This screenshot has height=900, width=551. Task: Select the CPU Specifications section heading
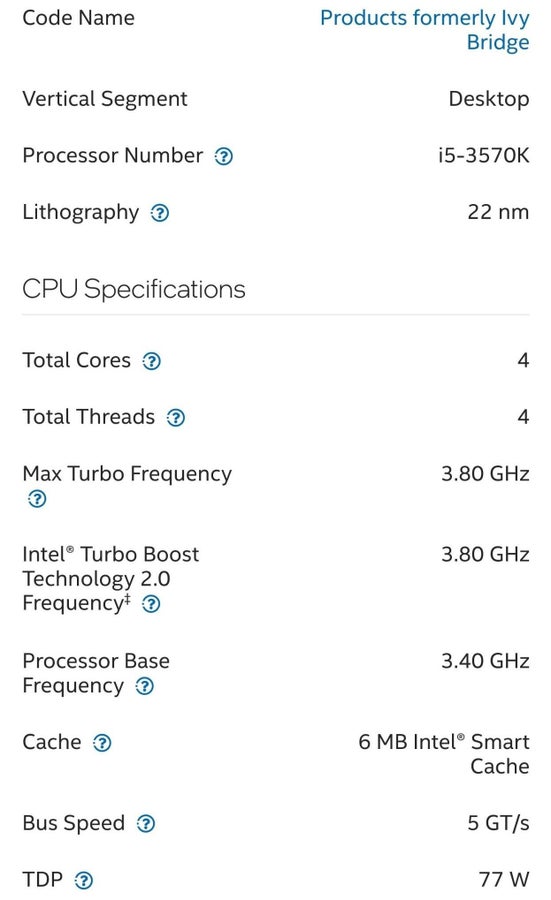(x=134, y=289)
